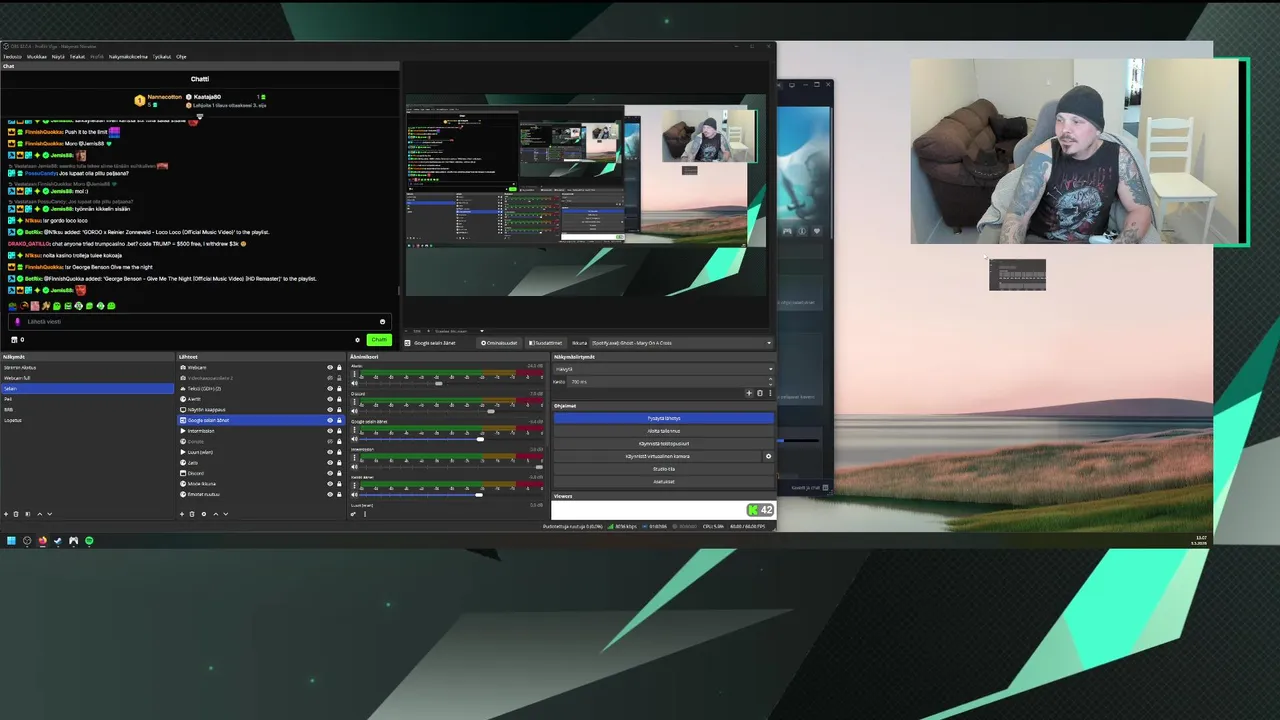Click Aloita tallennus to start recording
This screenshot has width=1280, height=720.
[664, 431]
